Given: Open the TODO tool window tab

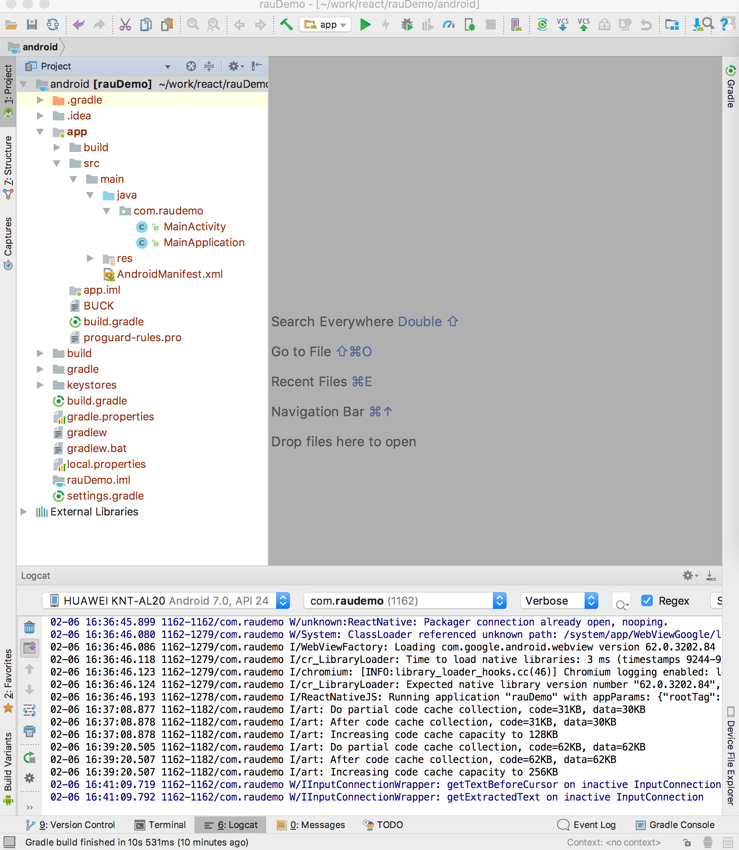Looking at the screenshot, I should (383, 825).
